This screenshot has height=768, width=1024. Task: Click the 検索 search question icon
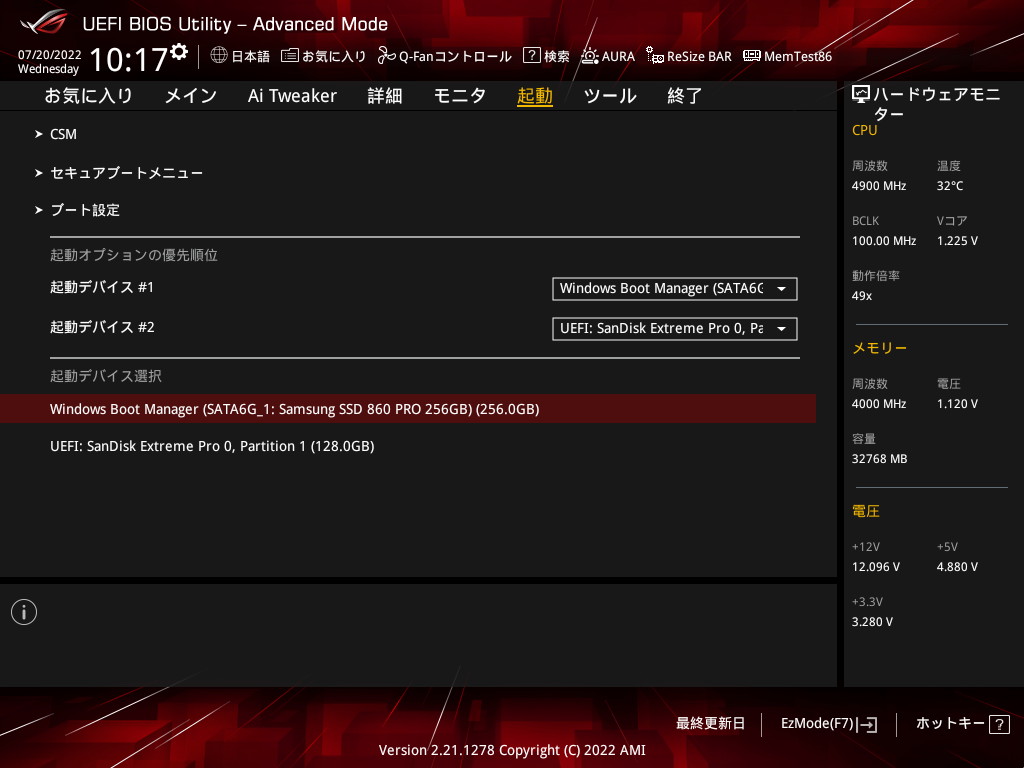pyautogui.click(x=532, y=56)
